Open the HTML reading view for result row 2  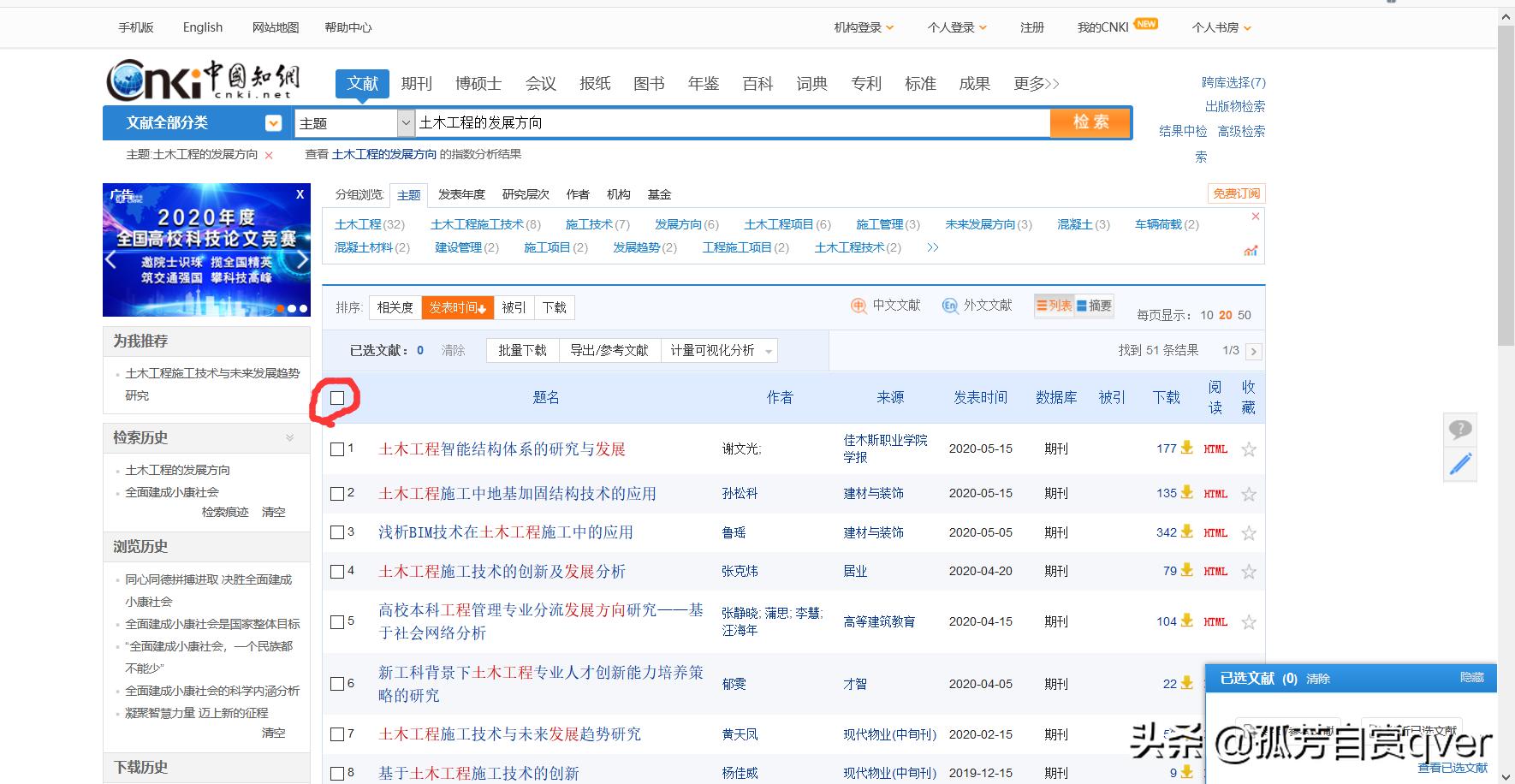pos(1215,493)
